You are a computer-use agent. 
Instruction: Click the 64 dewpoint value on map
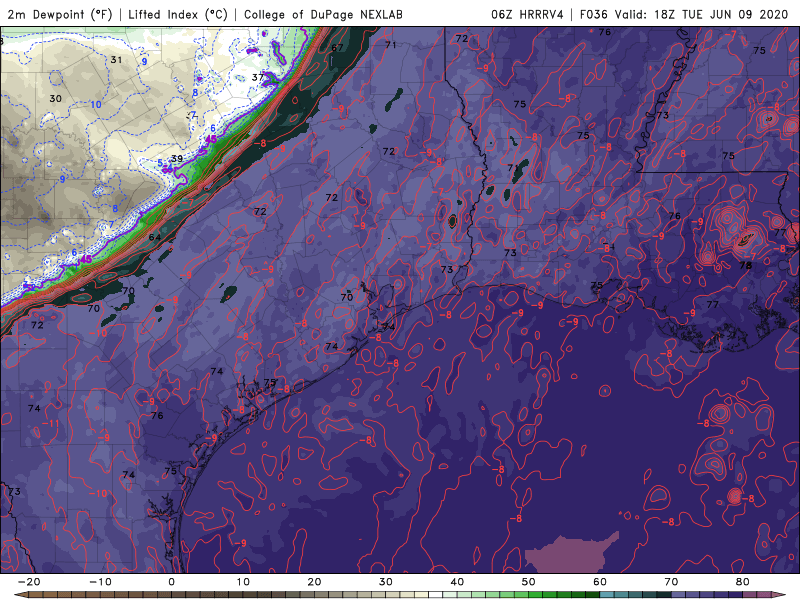click(155, 237)
